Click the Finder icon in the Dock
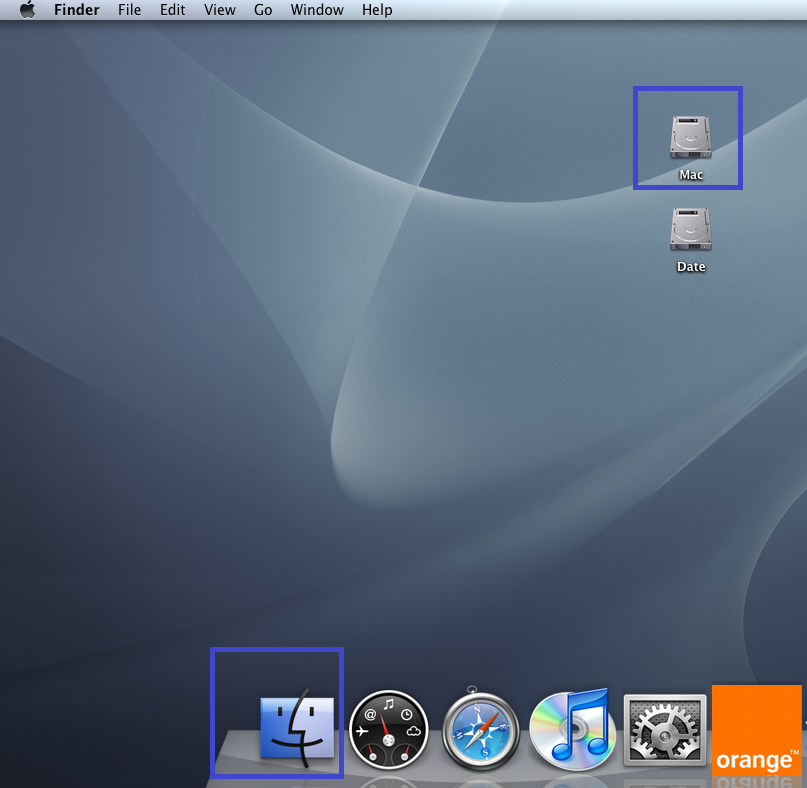The height and width of the screenshot is (788, 807). point(297,728)
